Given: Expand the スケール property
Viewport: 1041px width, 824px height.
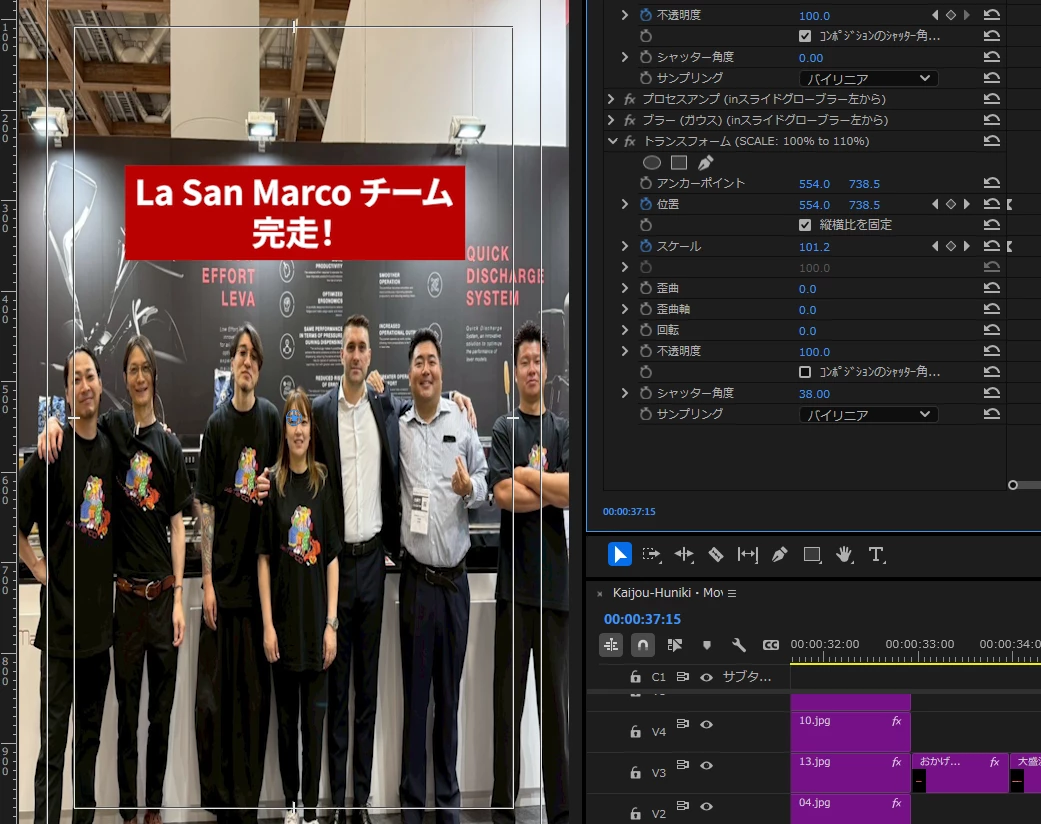Looking at the screenshot, I should [625, 246].
